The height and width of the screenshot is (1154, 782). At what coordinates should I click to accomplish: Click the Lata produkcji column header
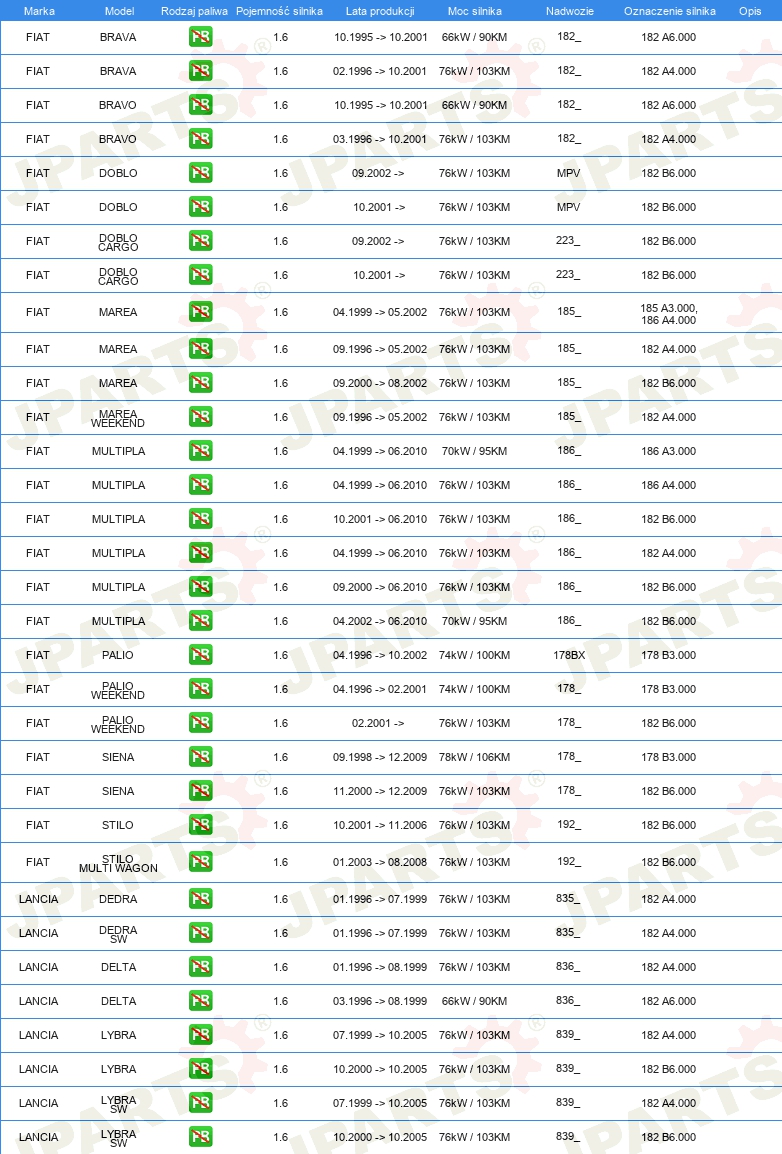click(380, 11)
